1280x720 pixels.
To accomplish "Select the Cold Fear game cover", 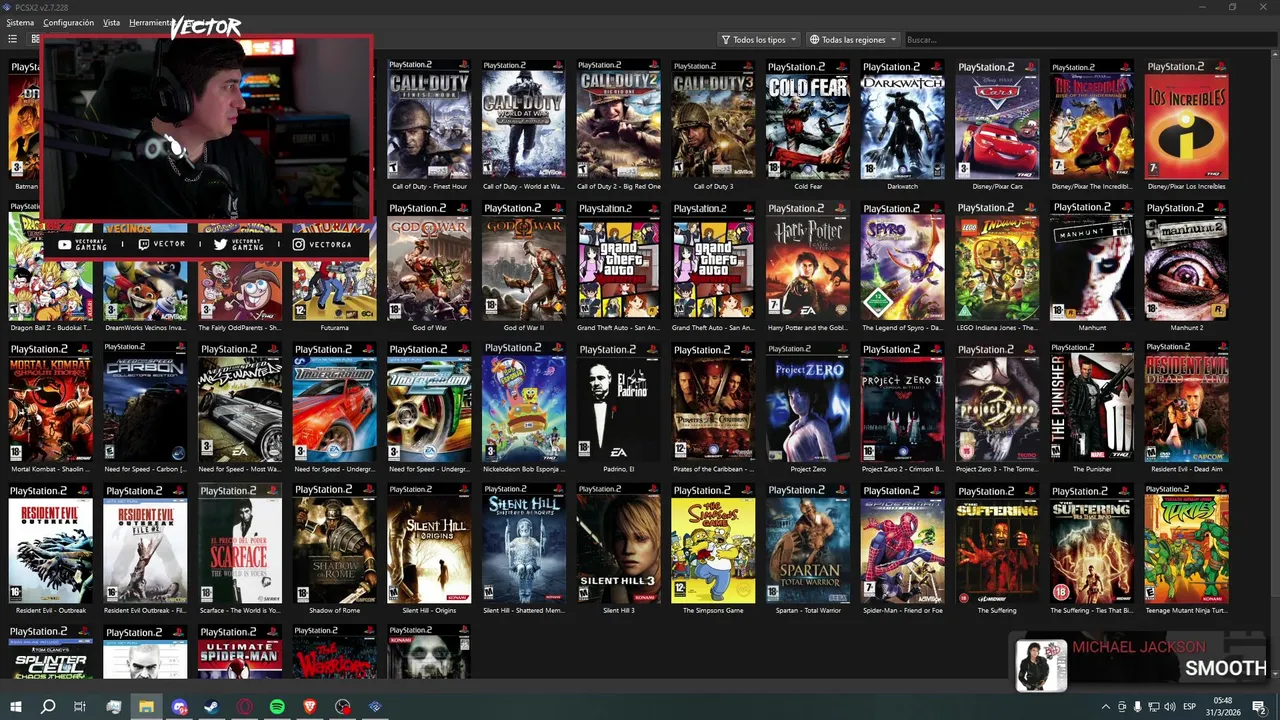I will 808,120.
